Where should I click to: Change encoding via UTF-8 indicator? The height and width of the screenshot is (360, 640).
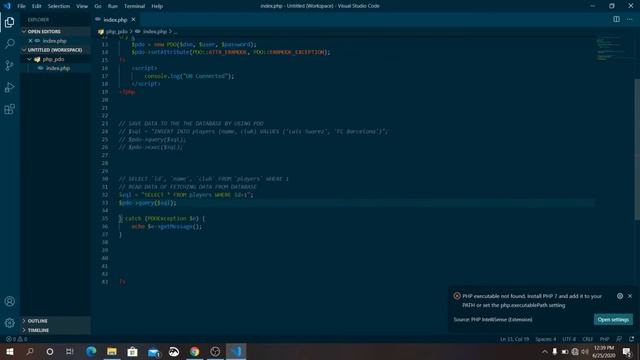click(569, 339)
